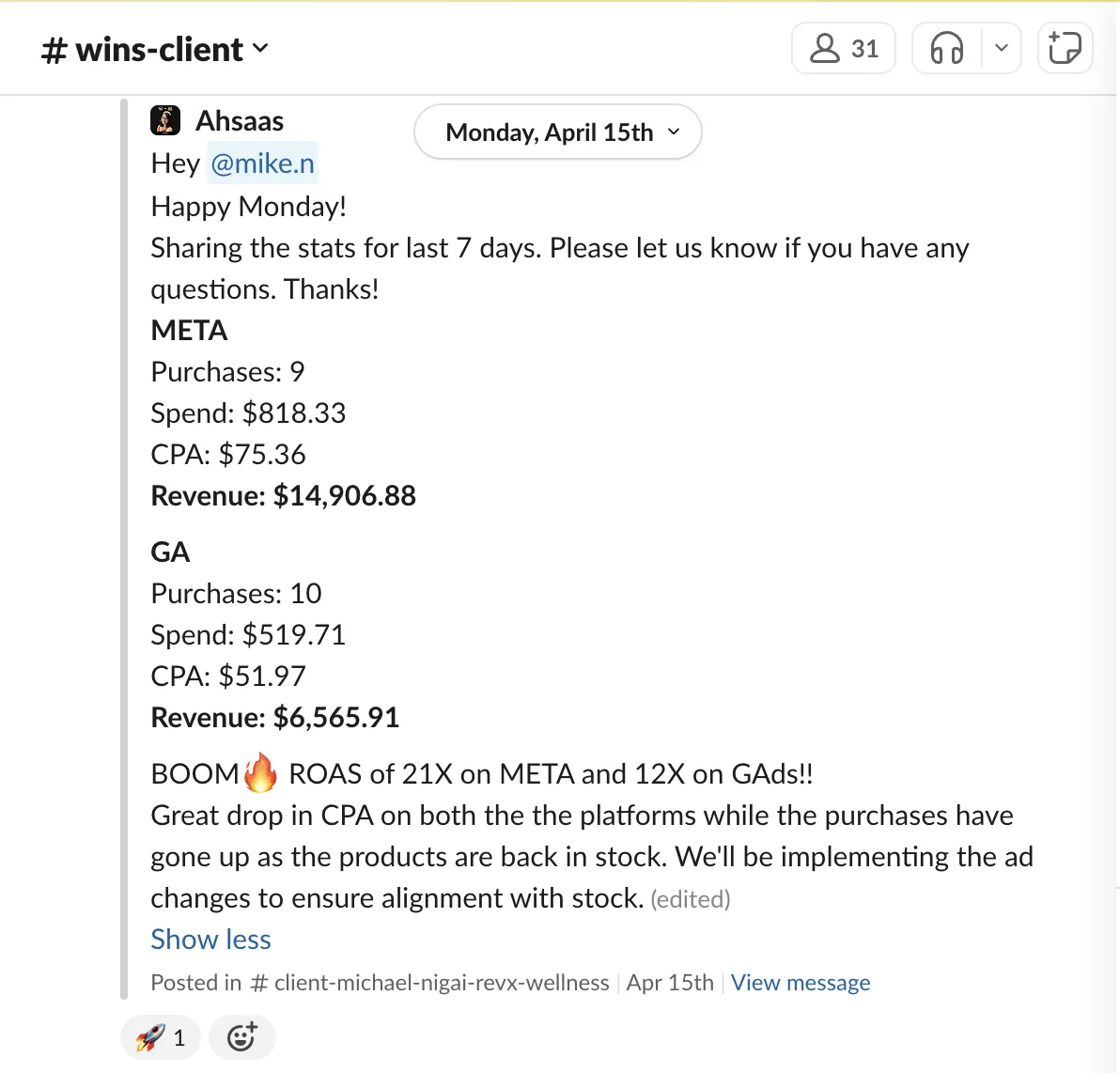Click the 31 members count
The height and width of the screenshot is (1073, 1120).
coord(864,49)
